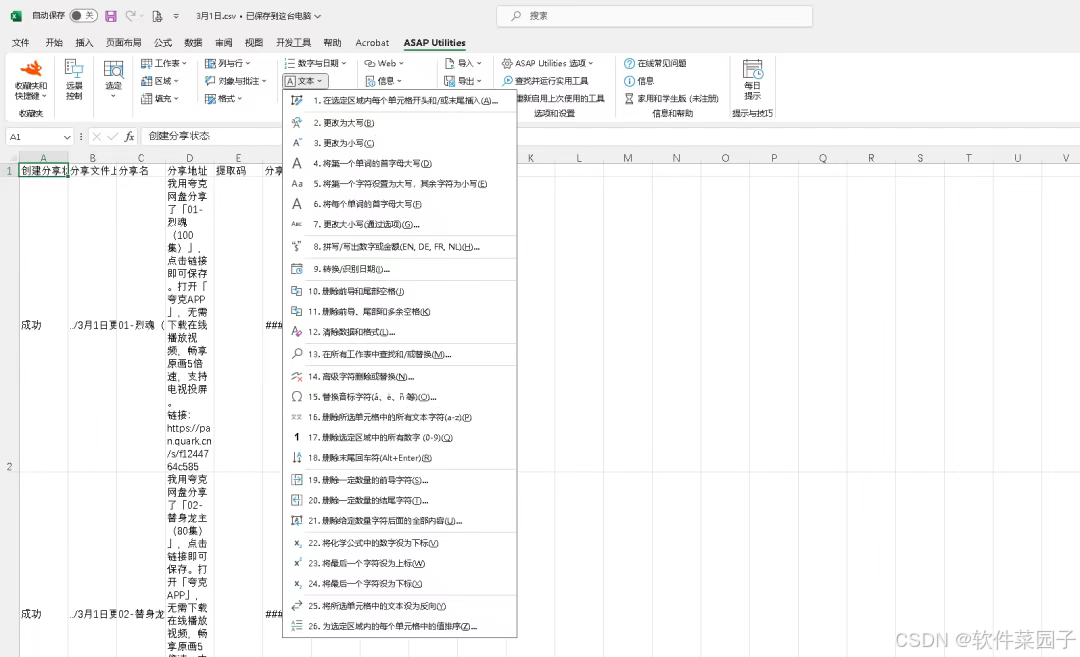Click the formula bar confirm check icon
This screenshot has width=1080, height=657.
[113, 136]
